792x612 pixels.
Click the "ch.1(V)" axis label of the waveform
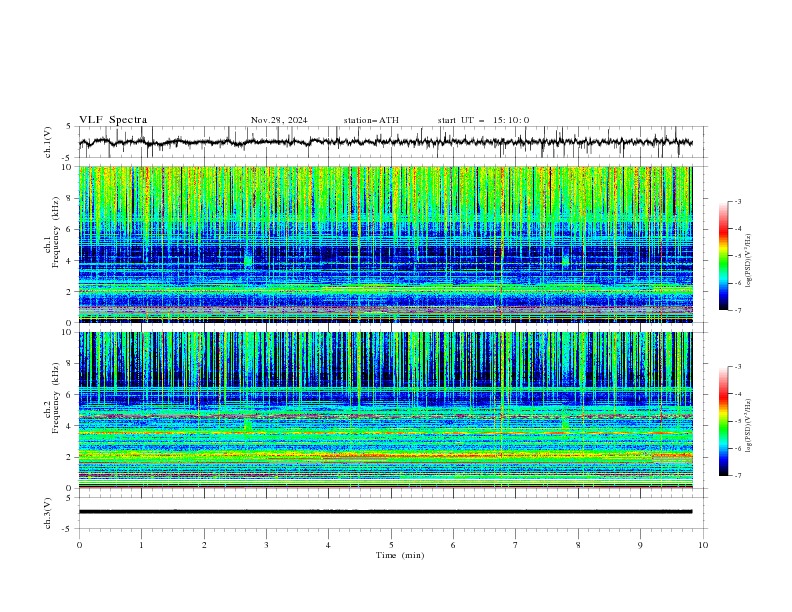click(x=48, y=142)
